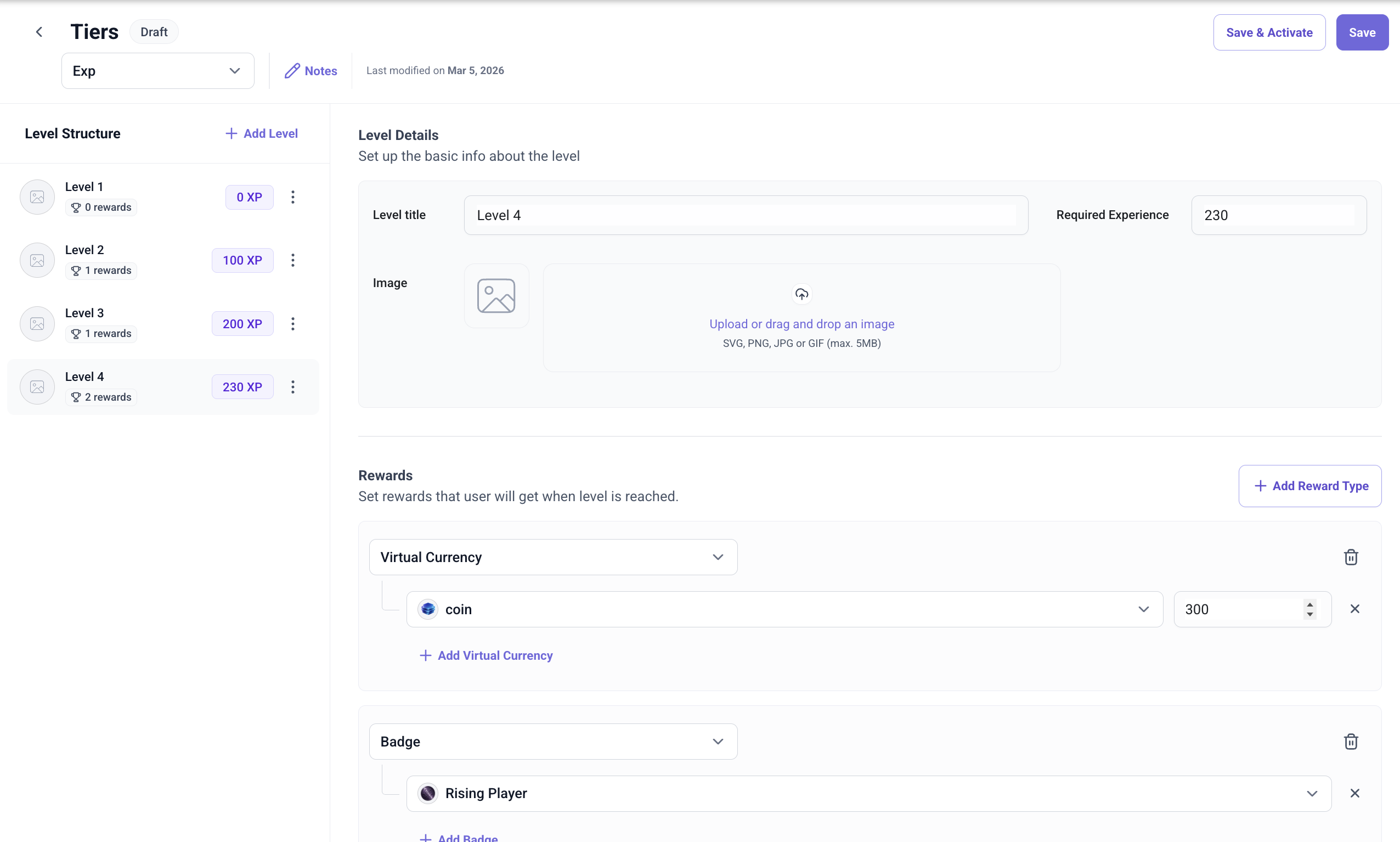Click the 'Last modified on Mar 5, 2026' text
Image resolution: width=1400 pixels, height=842 pixels.
point(435,70)
